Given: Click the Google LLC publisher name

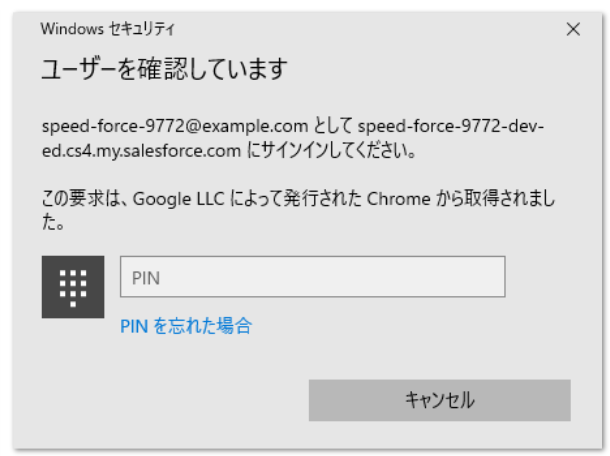Looking at the screenshot, I should tap(179, 199).
